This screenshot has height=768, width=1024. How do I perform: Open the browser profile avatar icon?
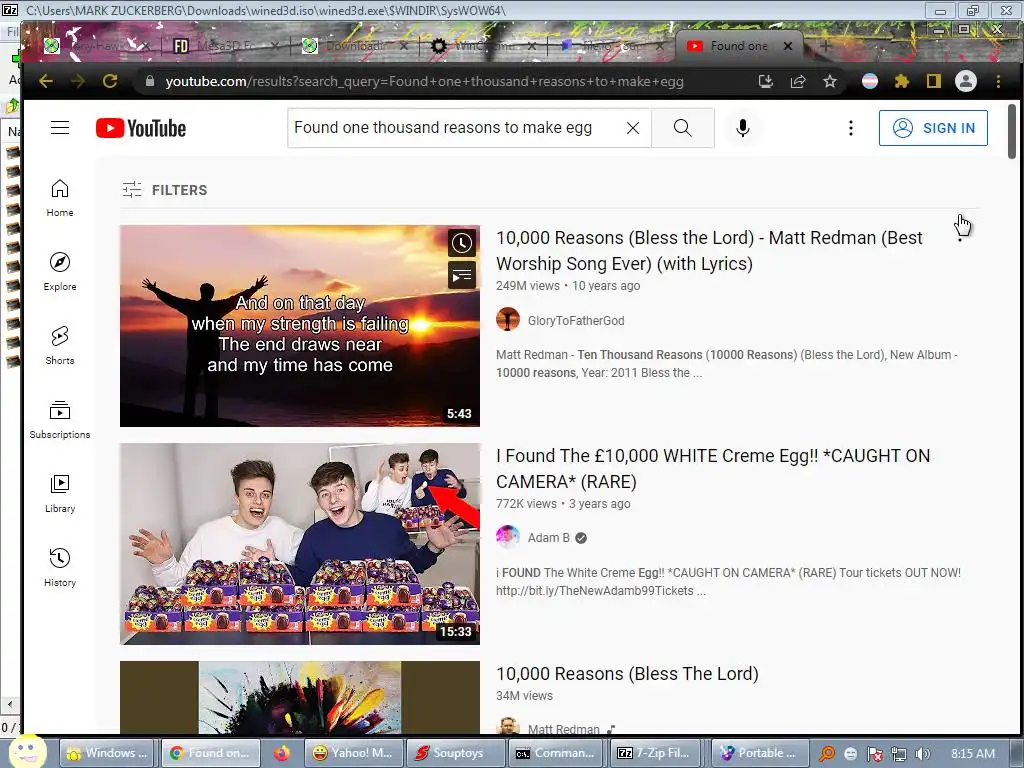966,81
